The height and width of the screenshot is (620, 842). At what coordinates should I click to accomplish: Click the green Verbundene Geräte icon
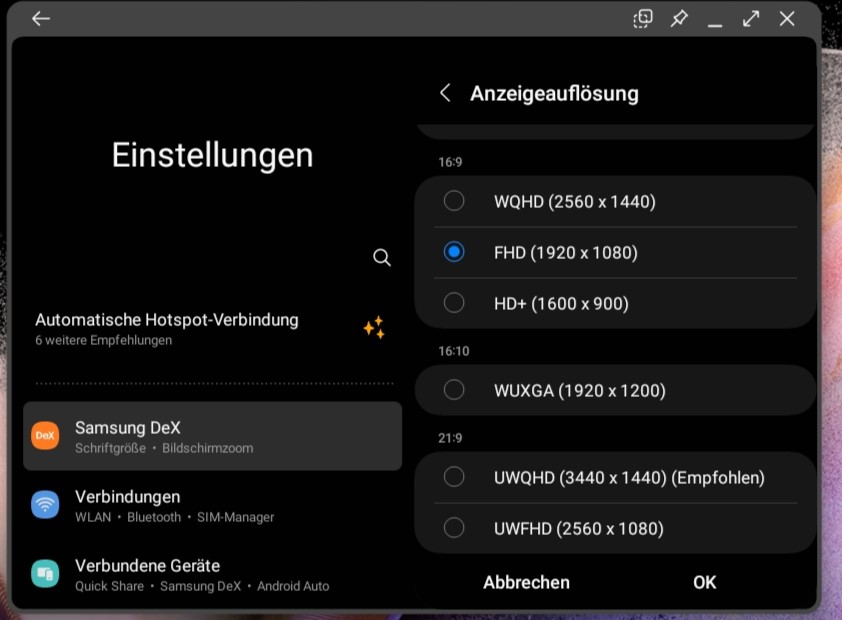click(x=44, y=573)
